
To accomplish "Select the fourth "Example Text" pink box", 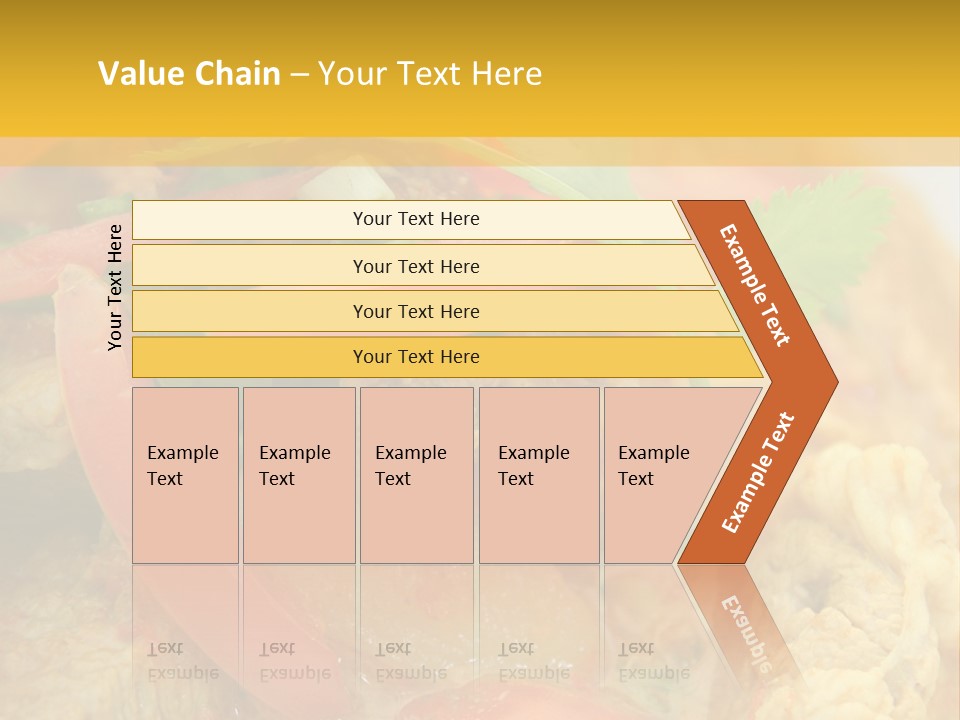I will click(x=538, y=475).
